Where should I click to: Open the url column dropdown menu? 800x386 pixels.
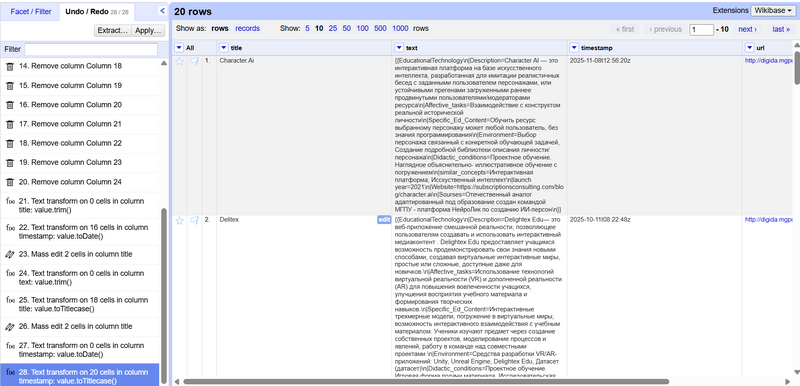(x=749, y=48)
